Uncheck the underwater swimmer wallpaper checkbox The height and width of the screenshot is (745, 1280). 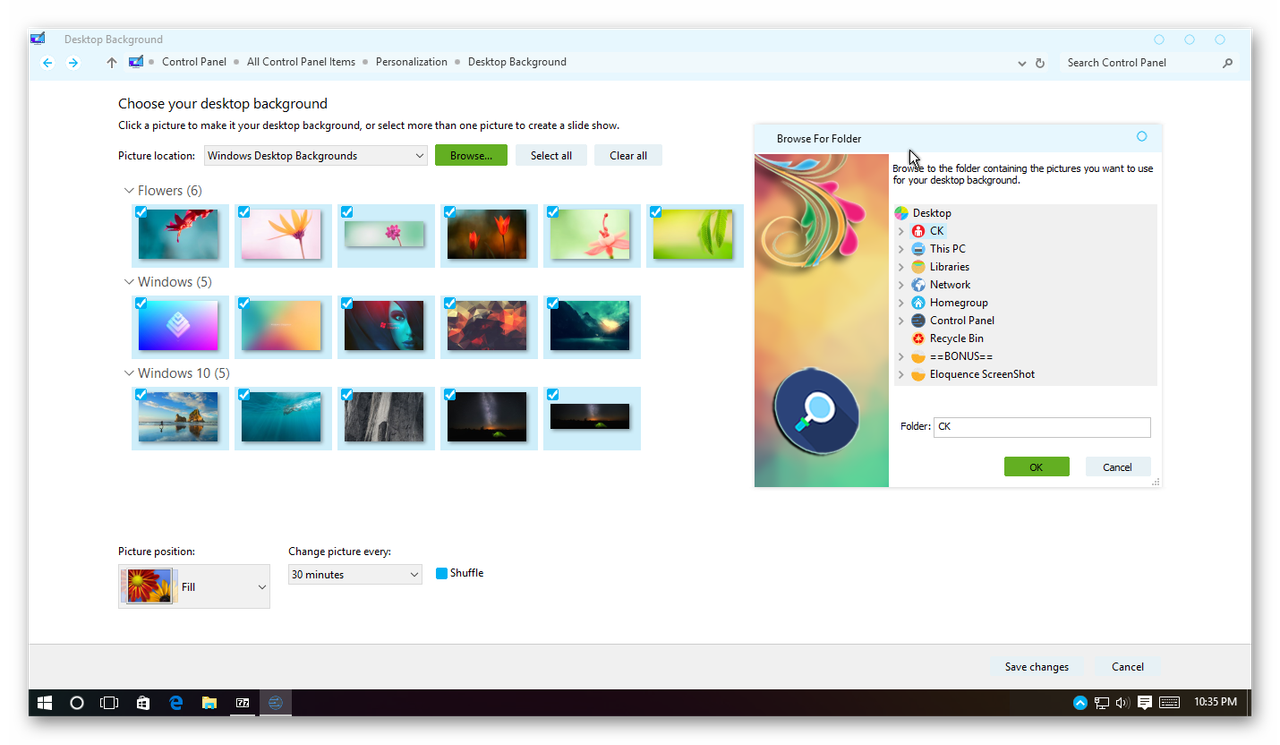pyautogui.click(x=244, y=394)
